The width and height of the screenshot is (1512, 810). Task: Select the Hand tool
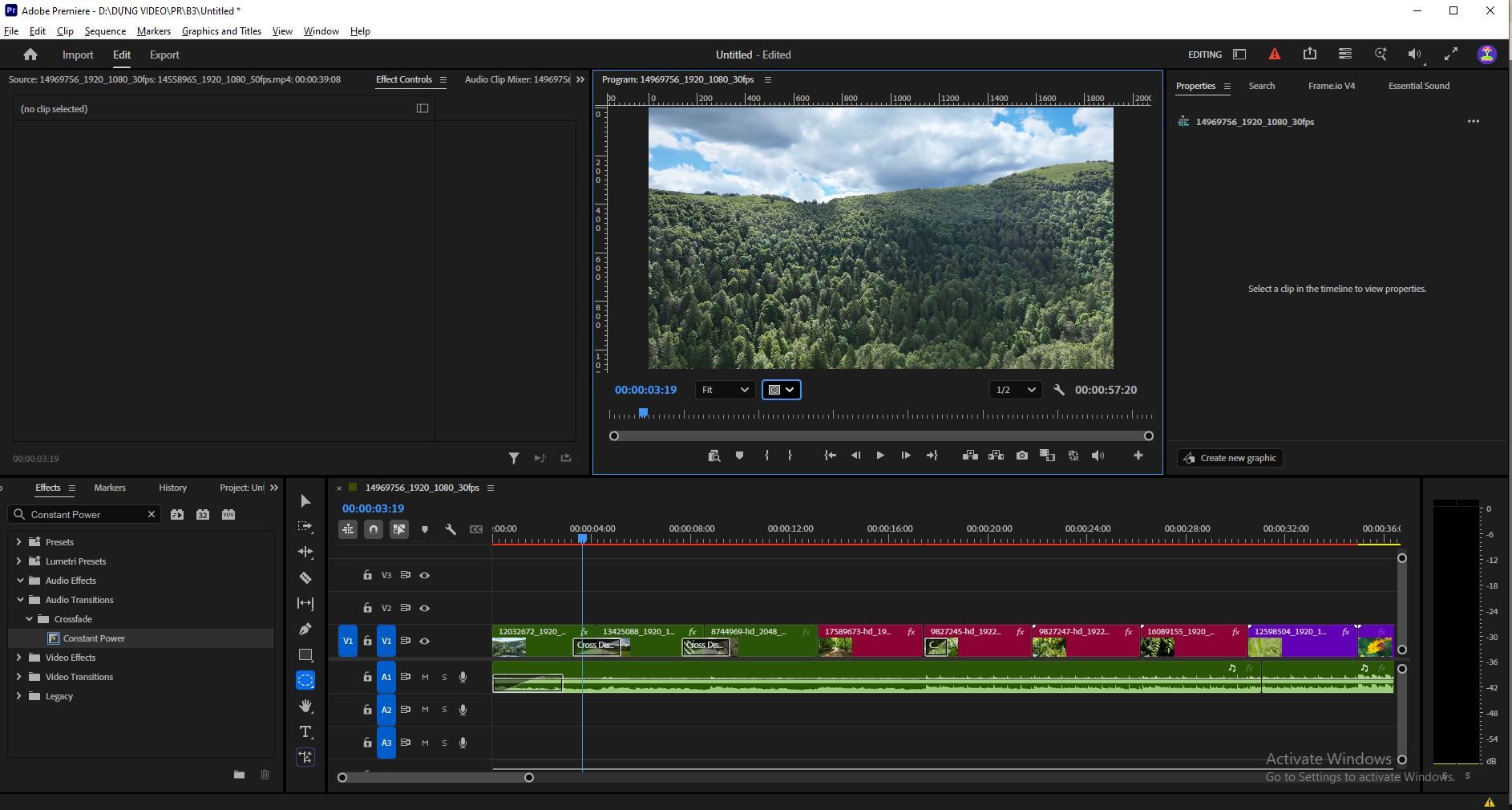point(305,707)
